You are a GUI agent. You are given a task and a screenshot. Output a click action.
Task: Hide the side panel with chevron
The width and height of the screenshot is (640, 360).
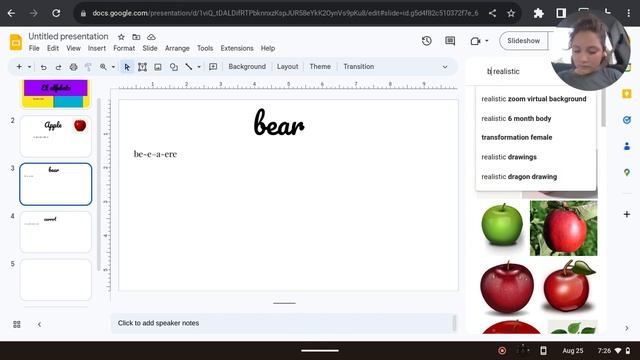pyautogui.click(x=627, y=328)
